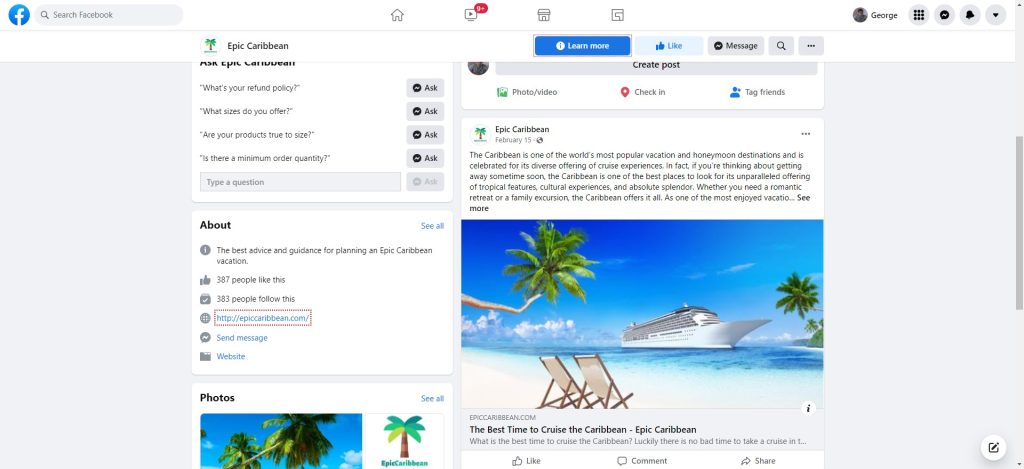Open the epiccaribbean.com website link
Screen dimensions: 1024x469
pos(263,318)
